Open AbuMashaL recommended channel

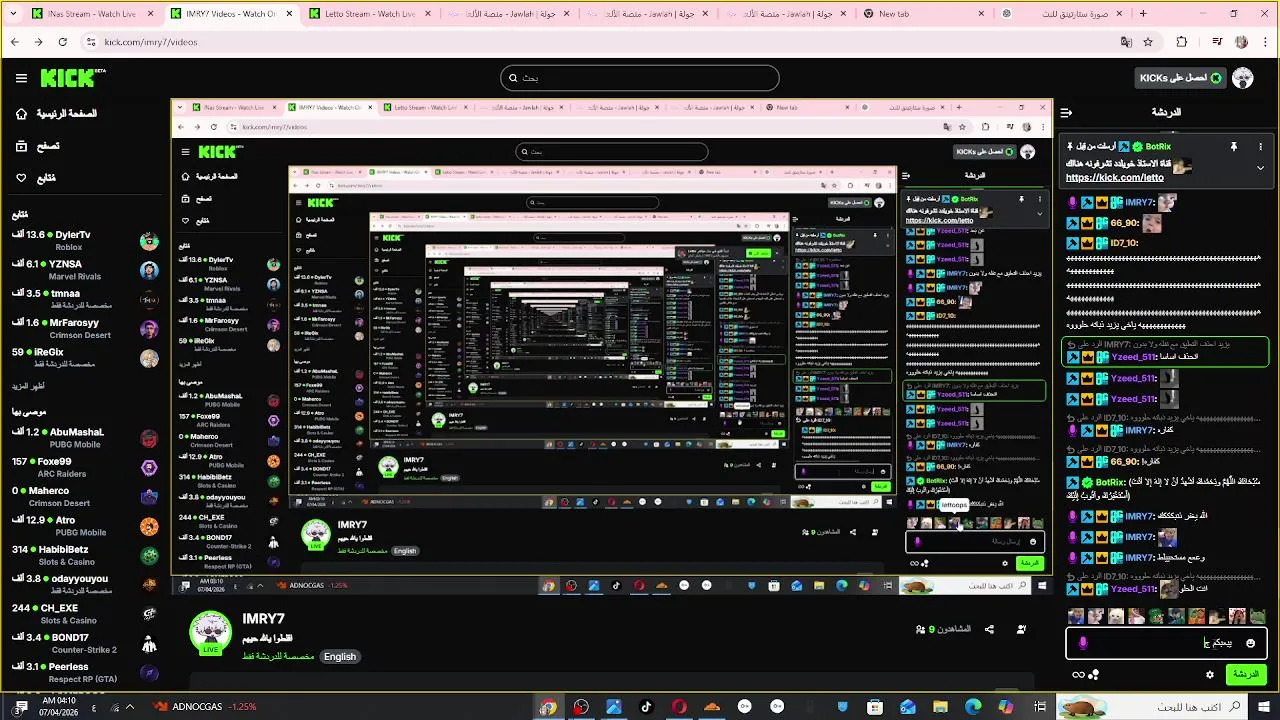pos(85,438)
